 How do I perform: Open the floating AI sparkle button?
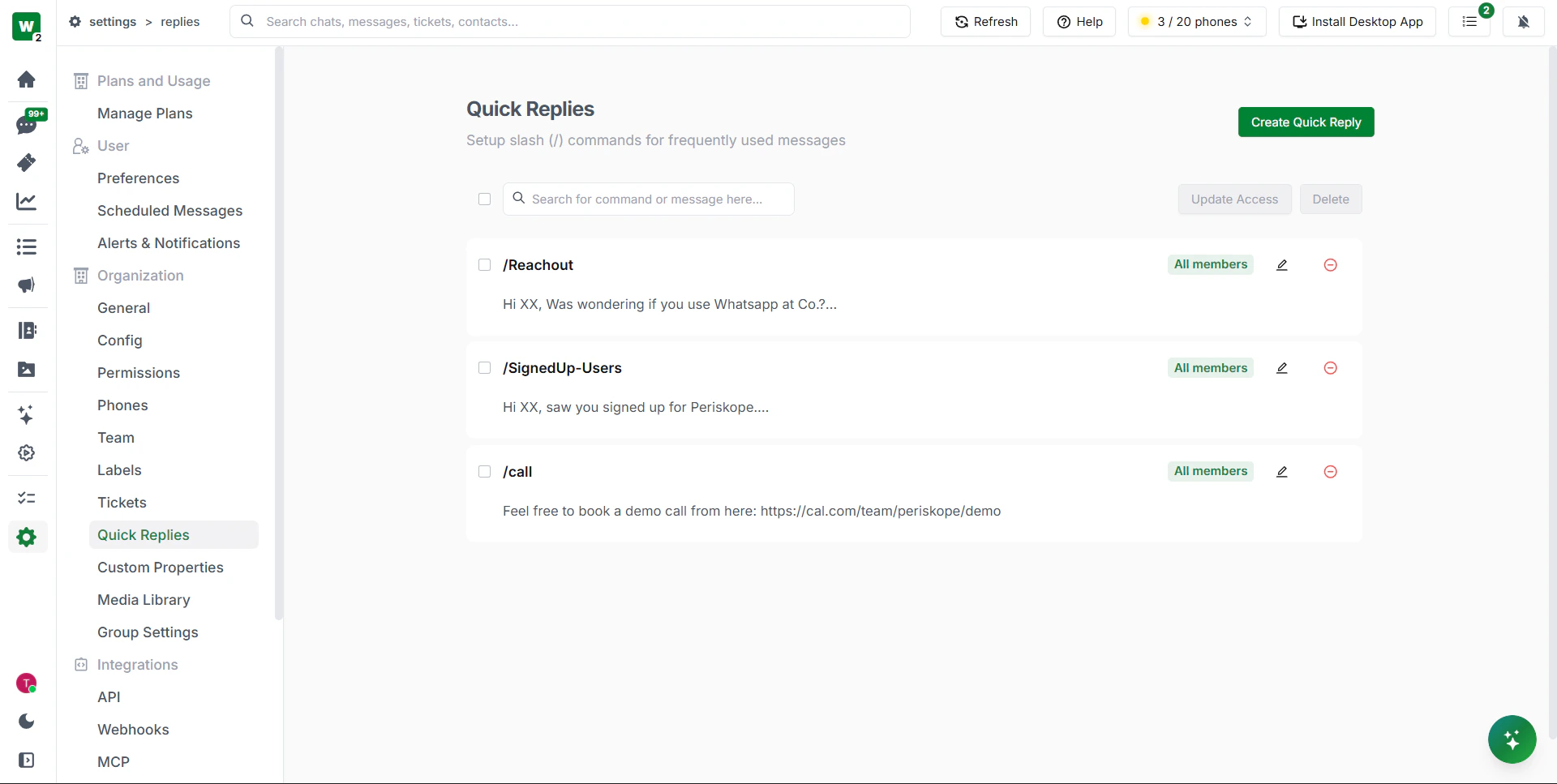click(x=1512, y=739)
